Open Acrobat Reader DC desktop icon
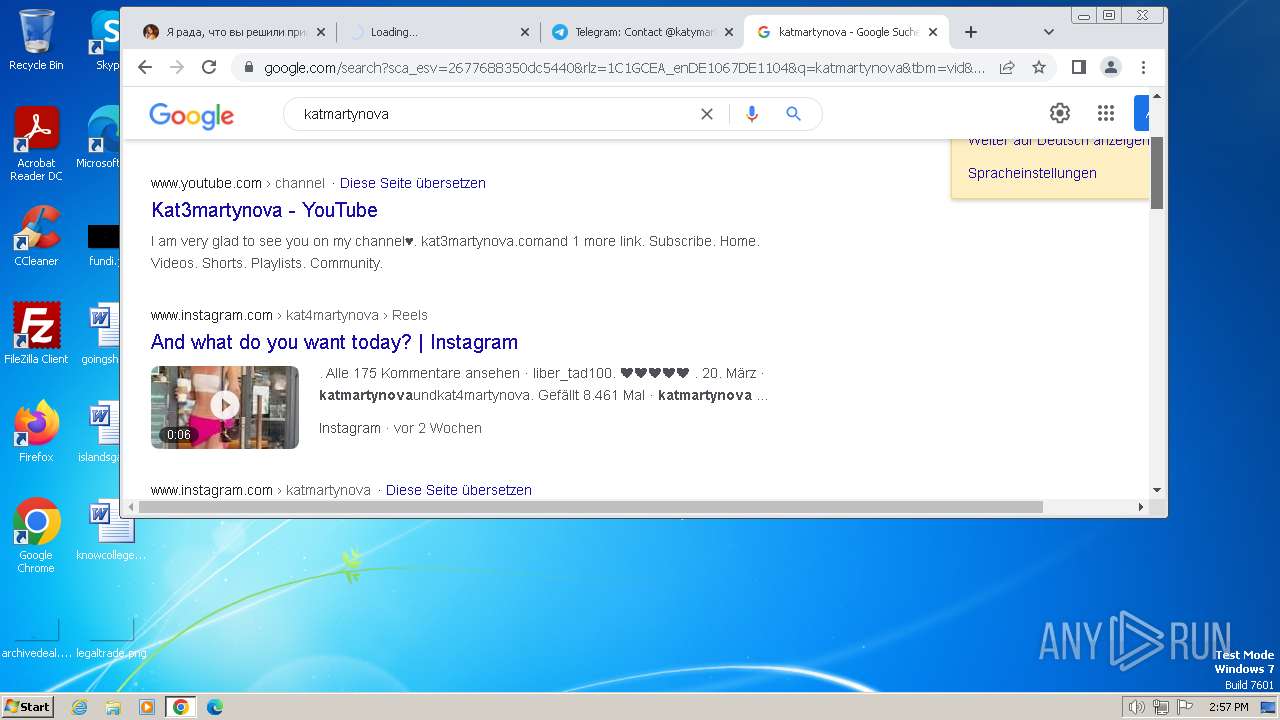The image size is (1280, 720). [x=36, y=145]
